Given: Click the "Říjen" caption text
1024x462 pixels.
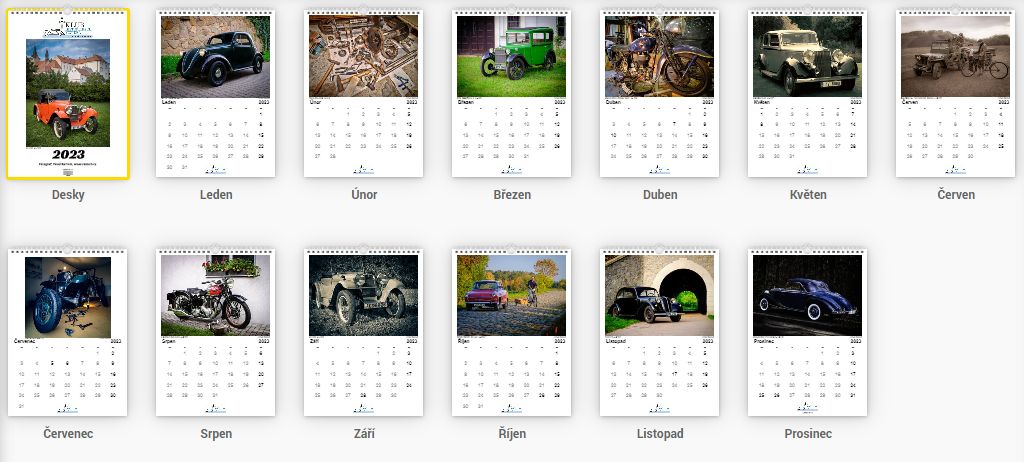Looking at the screenshot, I should (511, 434).
